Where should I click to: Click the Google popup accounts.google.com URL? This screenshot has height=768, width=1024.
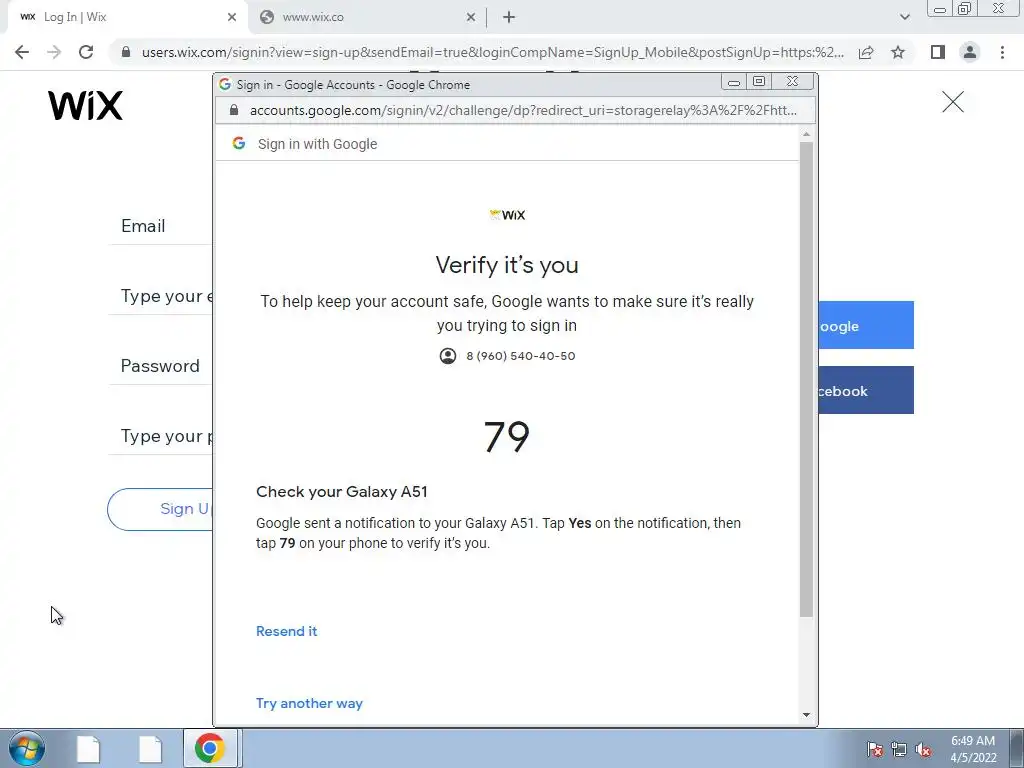(523, 110)
